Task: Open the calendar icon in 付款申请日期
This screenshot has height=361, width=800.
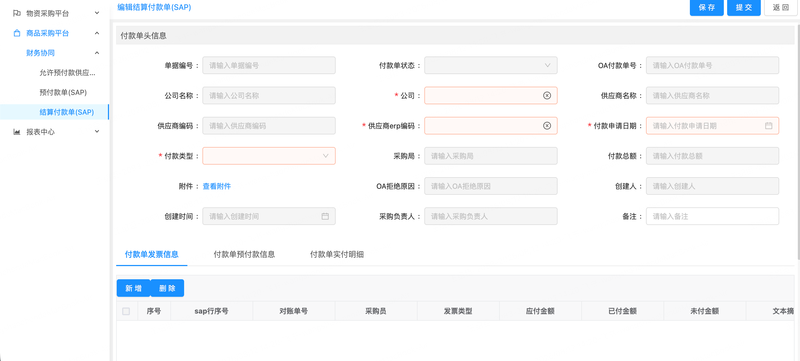Action: (x=768, y=125)
